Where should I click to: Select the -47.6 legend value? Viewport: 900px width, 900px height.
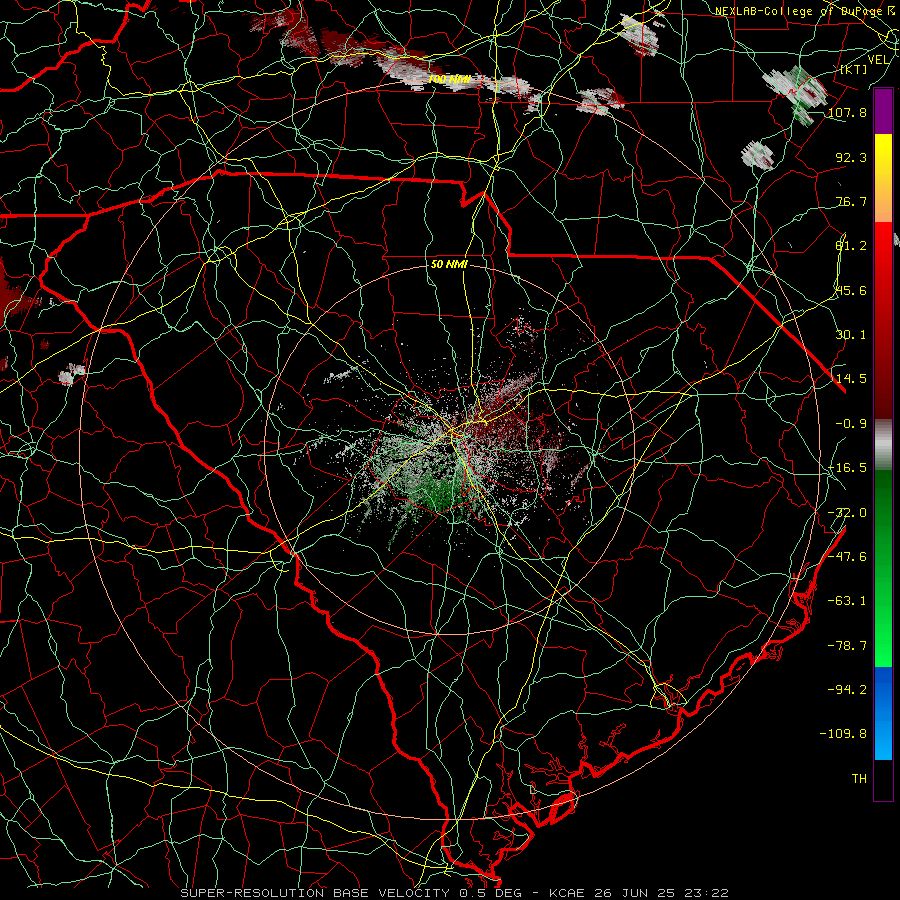[x=847, y=557]
